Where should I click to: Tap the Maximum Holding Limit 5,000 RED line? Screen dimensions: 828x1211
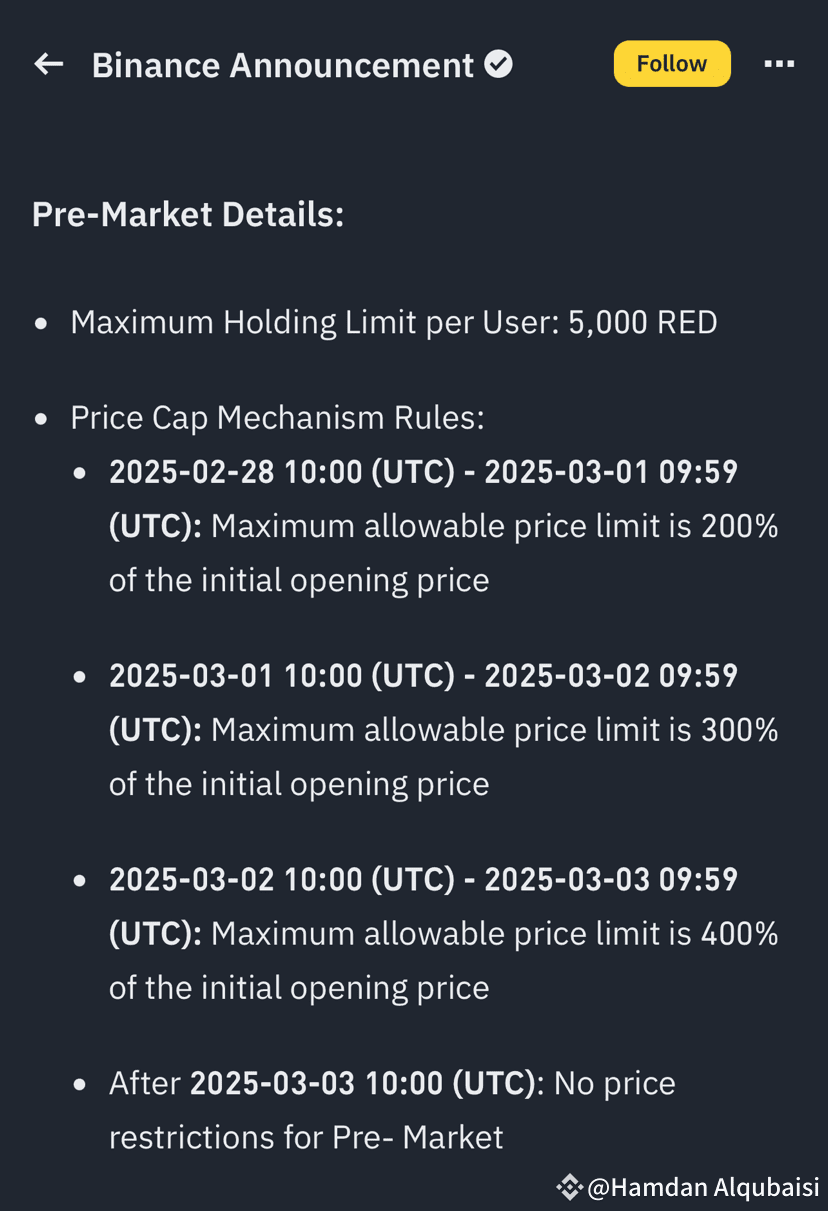pos(394,322)
